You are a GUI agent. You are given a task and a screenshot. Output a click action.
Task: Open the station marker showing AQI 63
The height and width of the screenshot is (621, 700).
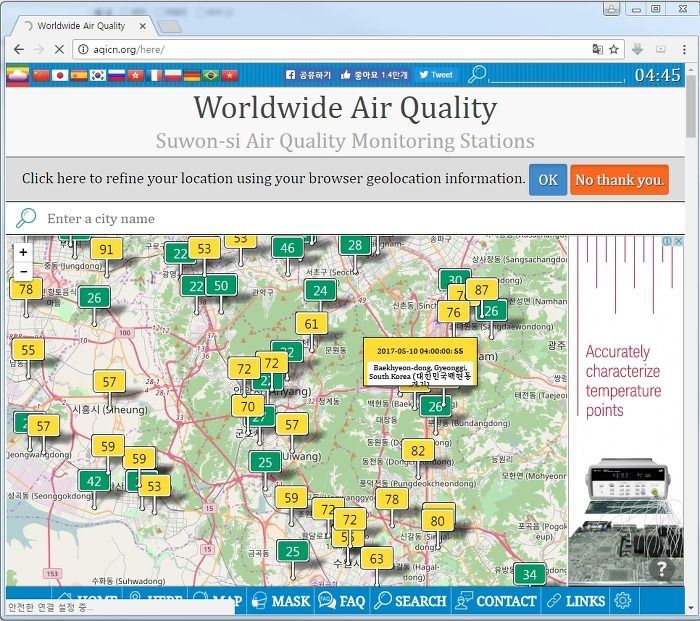coord(376,558)
